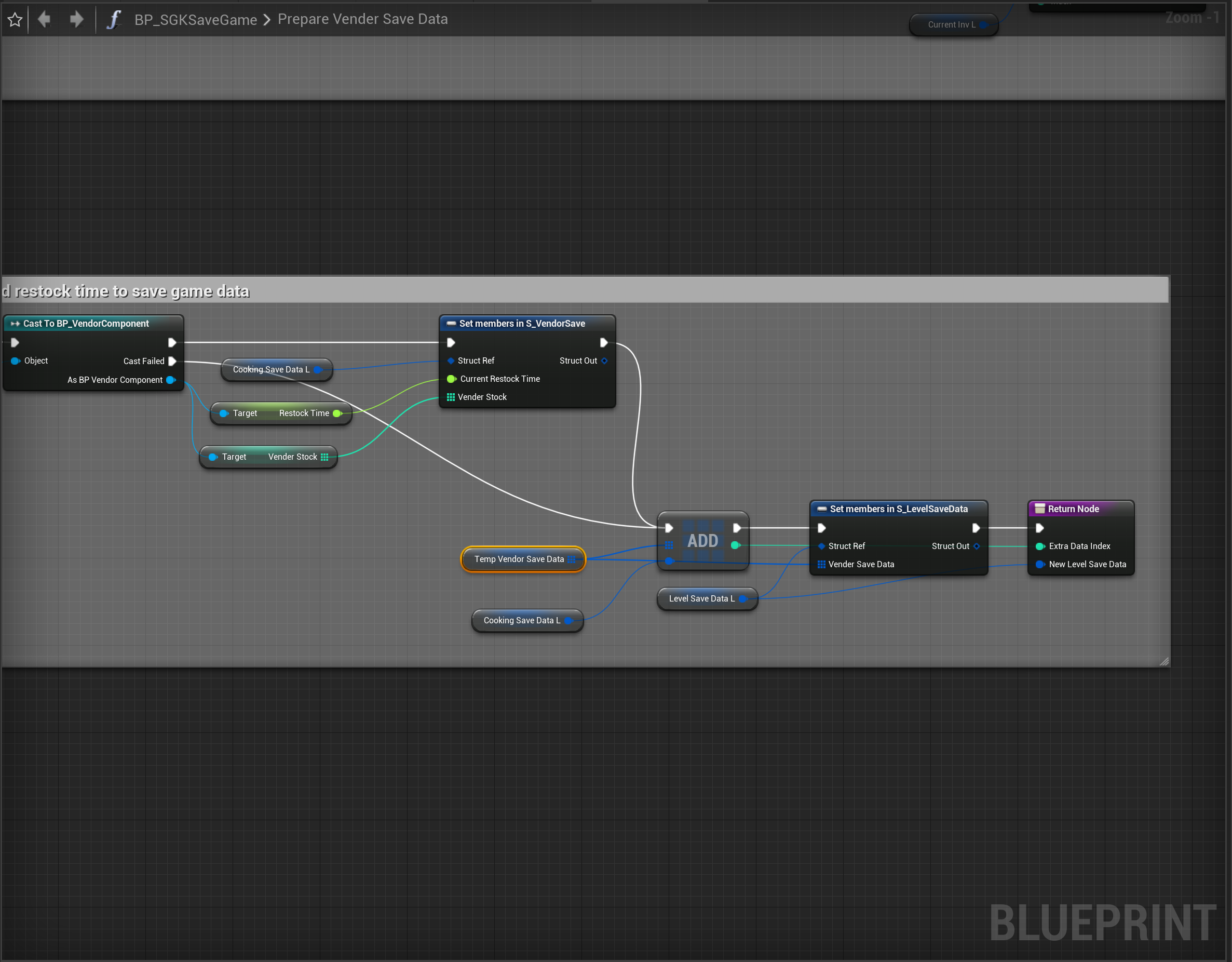The width and height of the screenshot is (1232, 962).
Task: Click Extra Data Index pin on Return Node
Action: coord(1039,546)
